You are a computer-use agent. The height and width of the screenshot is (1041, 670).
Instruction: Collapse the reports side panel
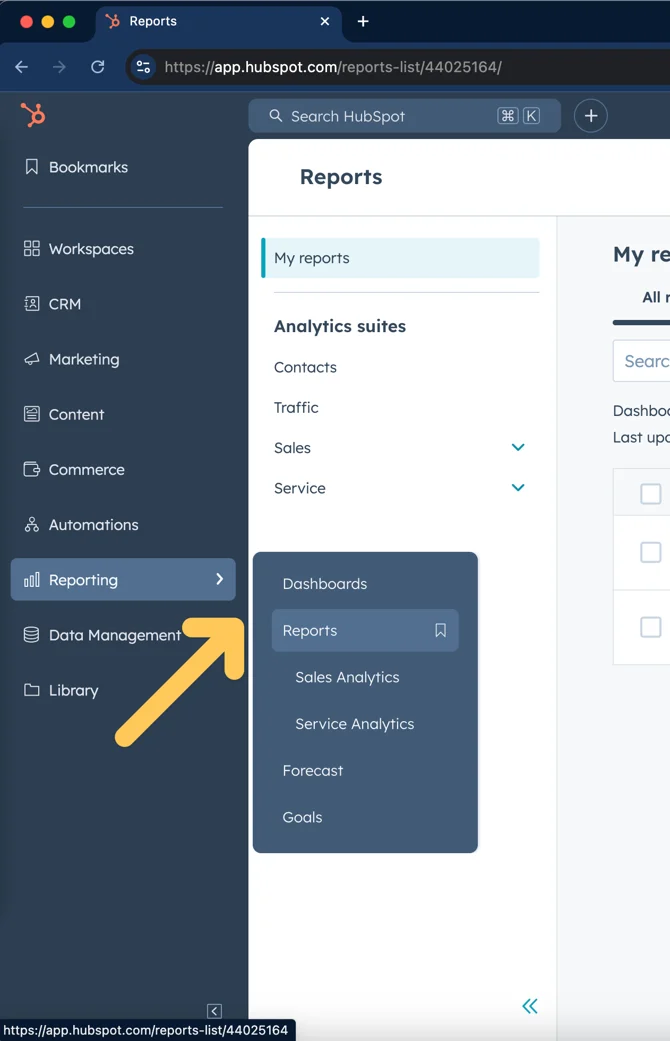tap(530, 1006)
